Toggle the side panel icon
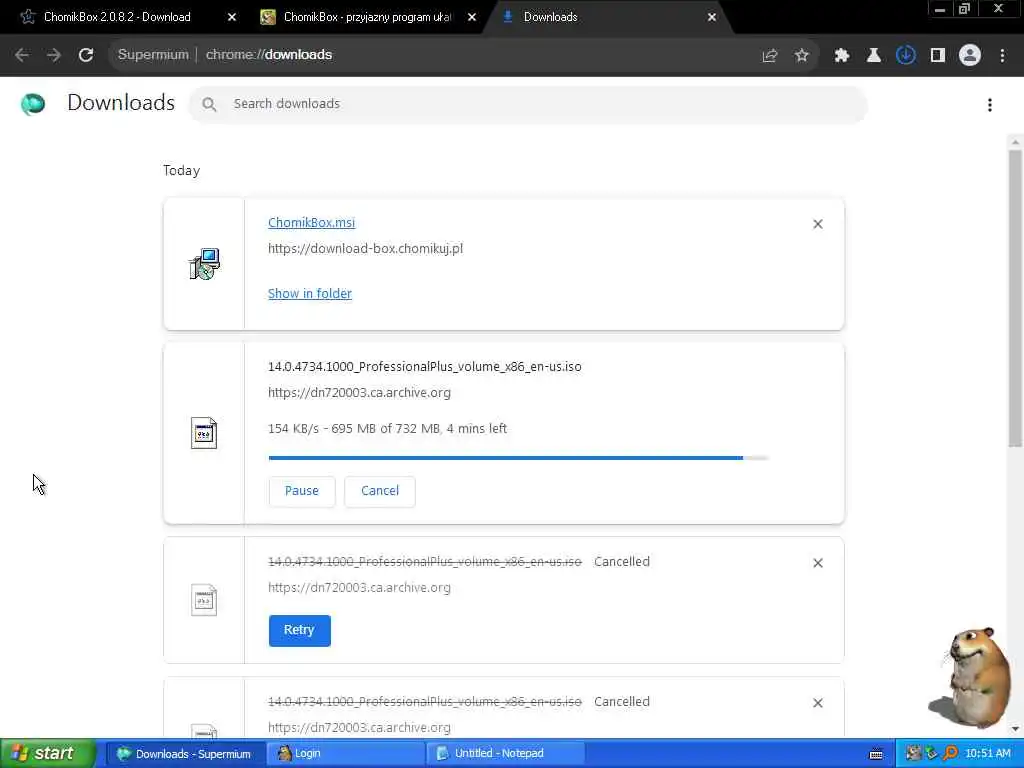Viewport: 1024px width, 768px height. (x=938, y=56)
